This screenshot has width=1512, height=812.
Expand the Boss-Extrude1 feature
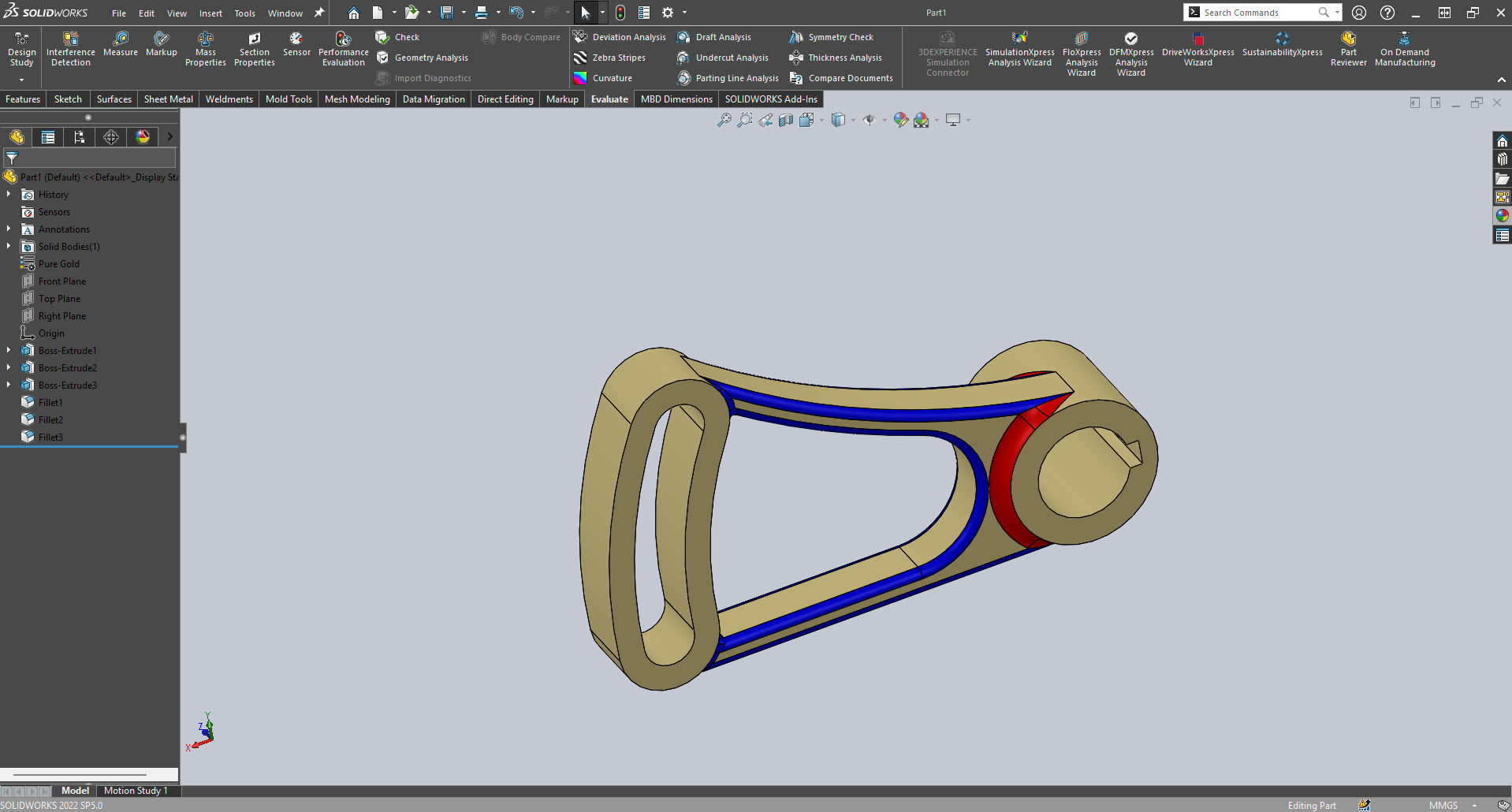pos(9,350)
